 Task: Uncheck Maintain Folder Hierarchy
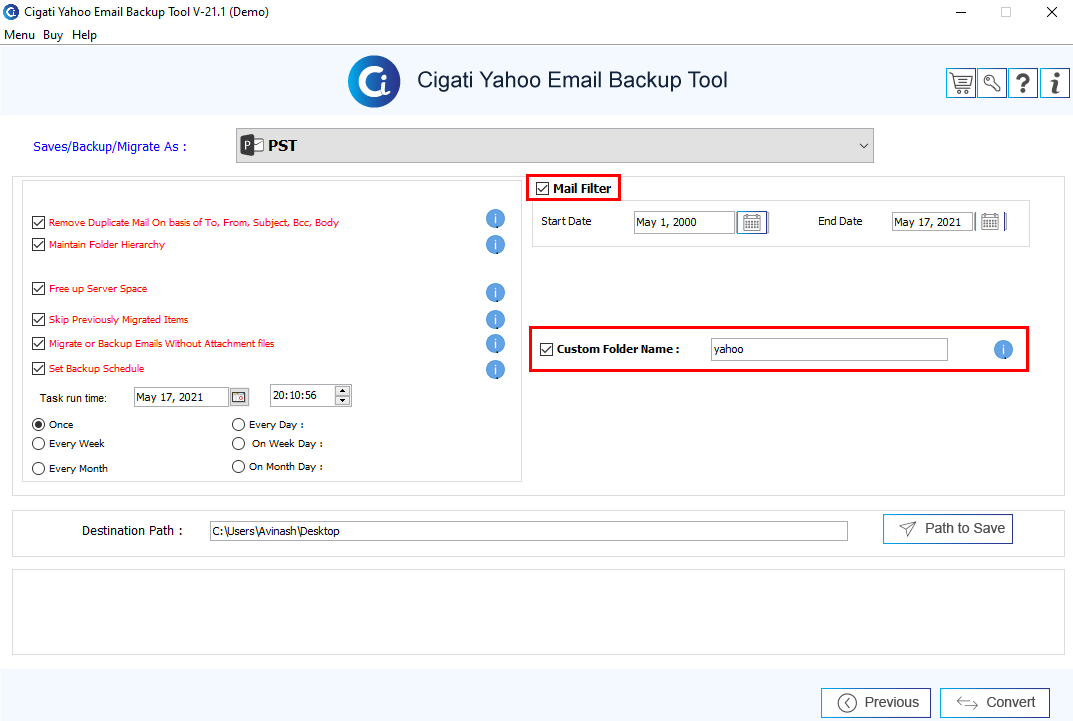coord(38,244)
